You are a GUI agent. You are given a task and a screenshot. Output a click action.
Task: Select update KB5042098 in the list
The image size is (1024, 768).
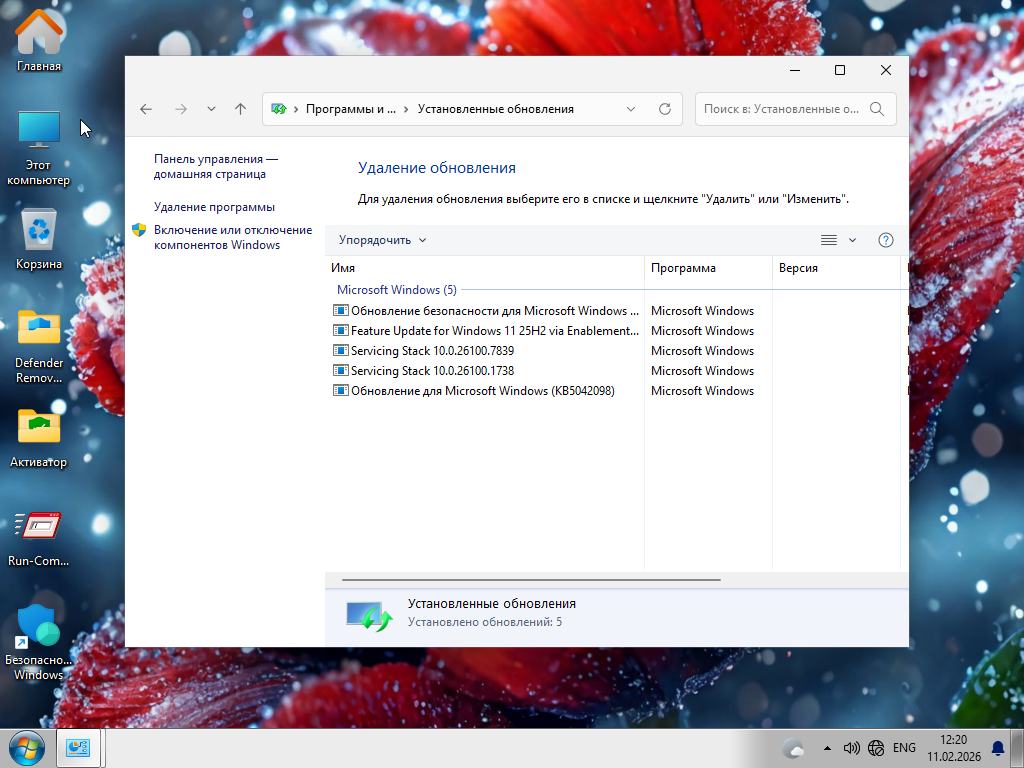(x=482, y=391)
